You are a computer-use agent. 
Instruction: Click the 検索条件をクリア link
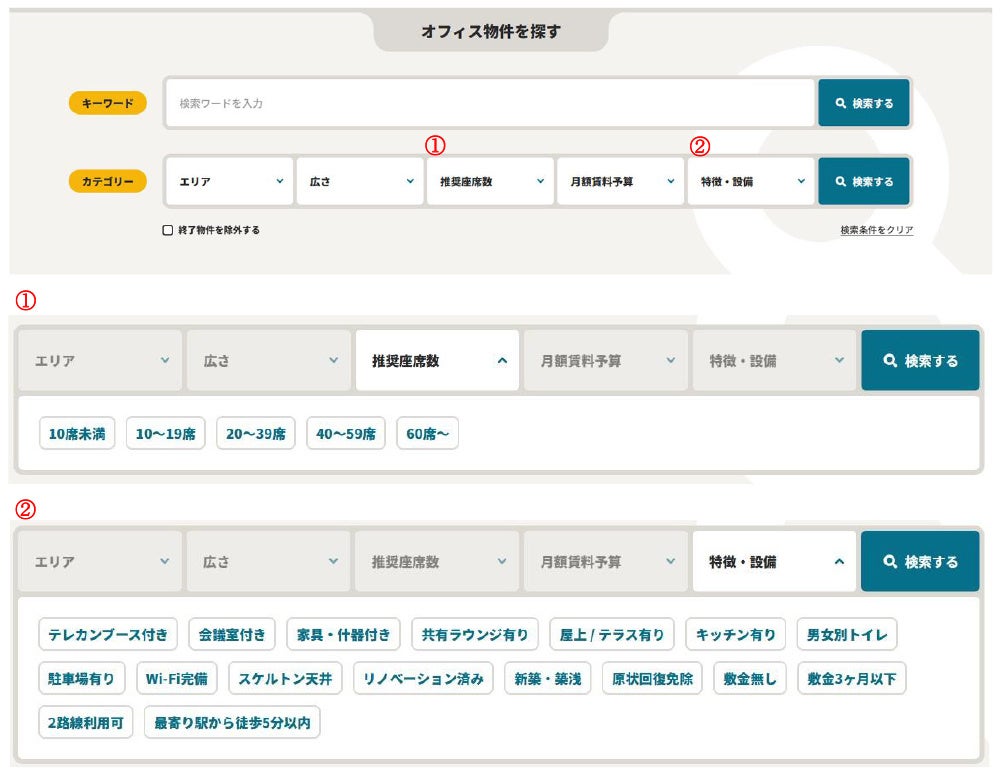[x=876, y=230]
